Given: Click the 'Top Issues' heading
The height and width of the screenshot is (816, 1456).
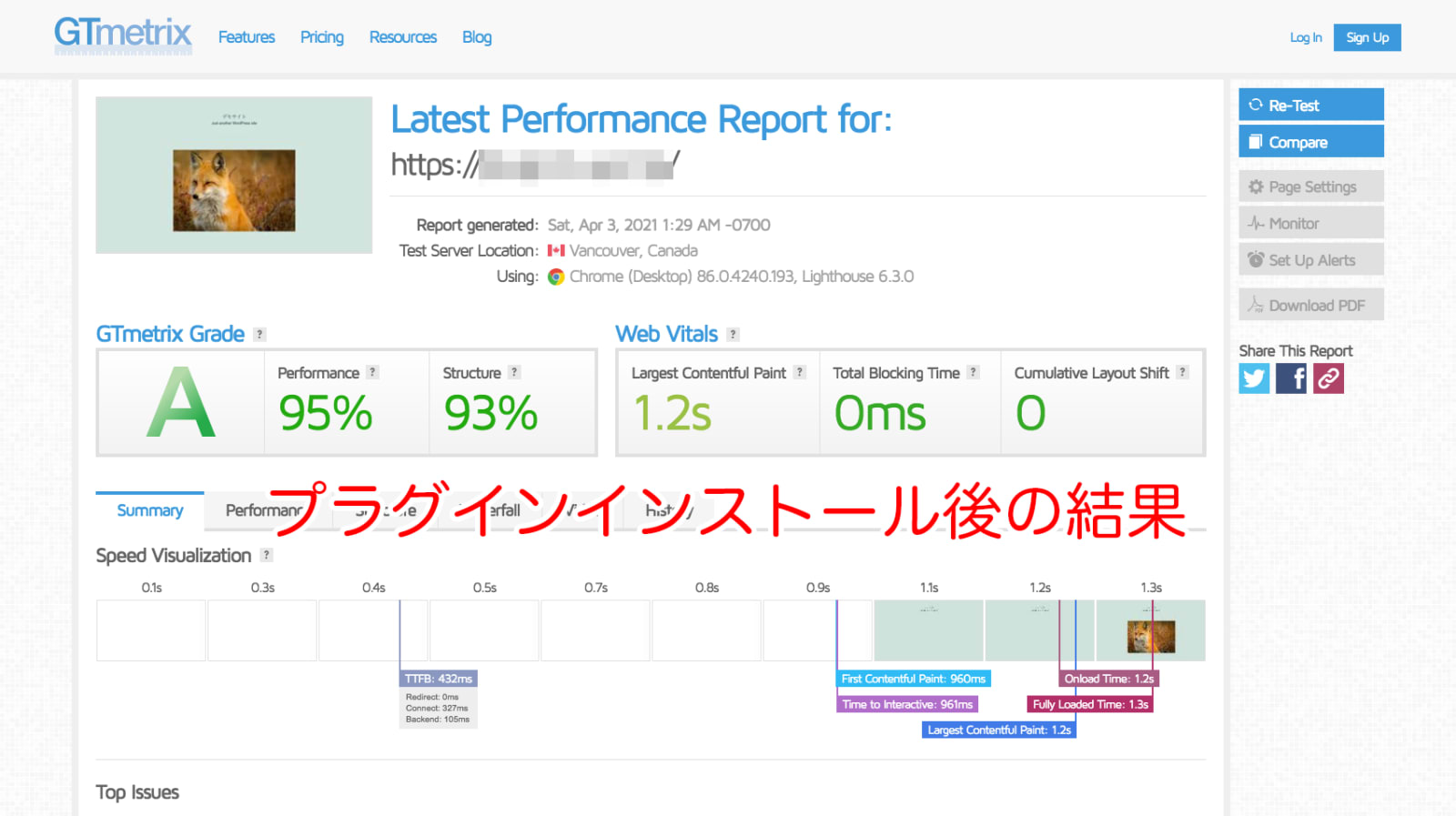Looking at the screenshot, I should [137, 792].
